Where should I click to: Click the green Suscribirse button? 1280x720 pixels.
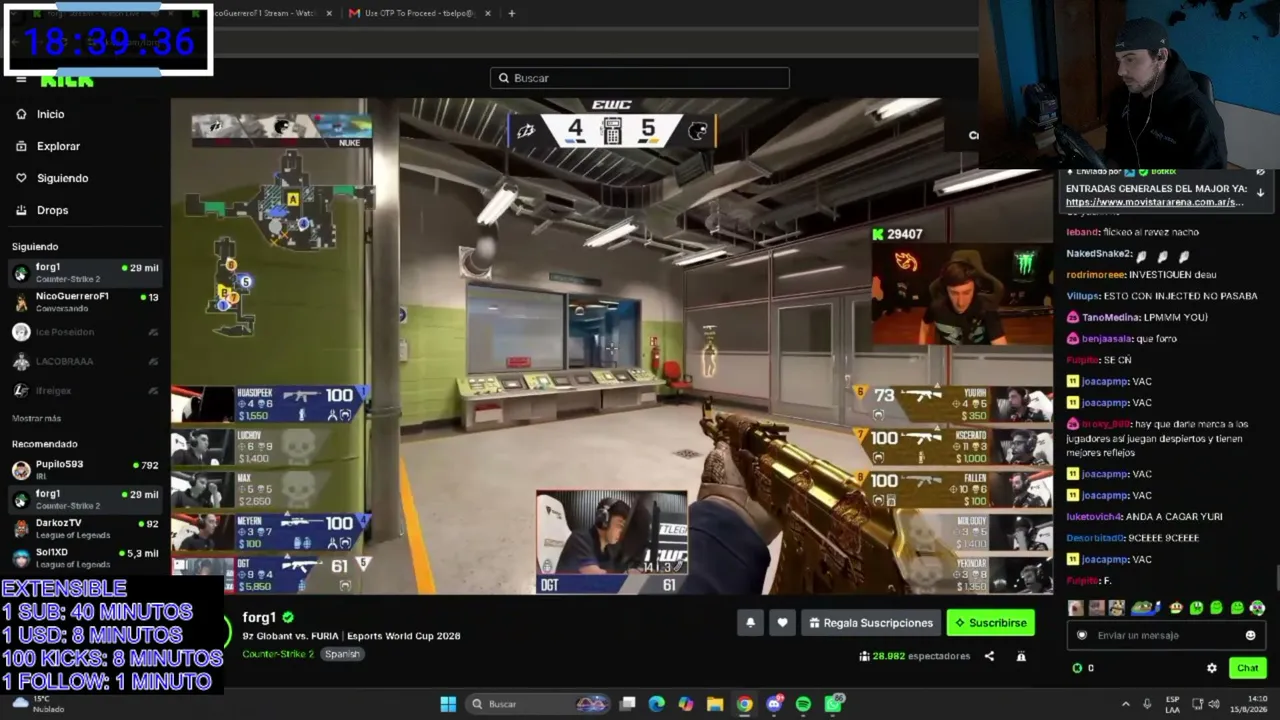[x=991, y=623]
